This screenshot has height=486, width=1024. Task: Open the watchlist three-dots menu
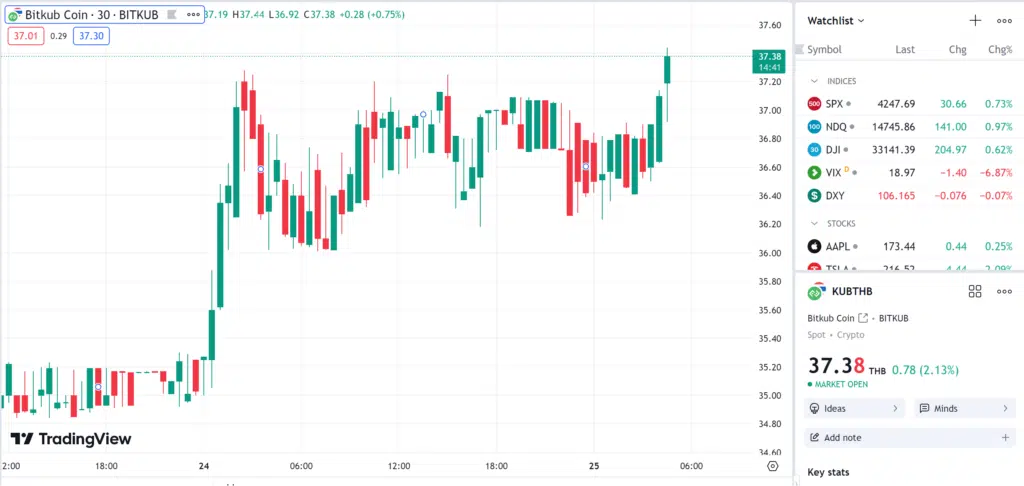click(1004, 20)
